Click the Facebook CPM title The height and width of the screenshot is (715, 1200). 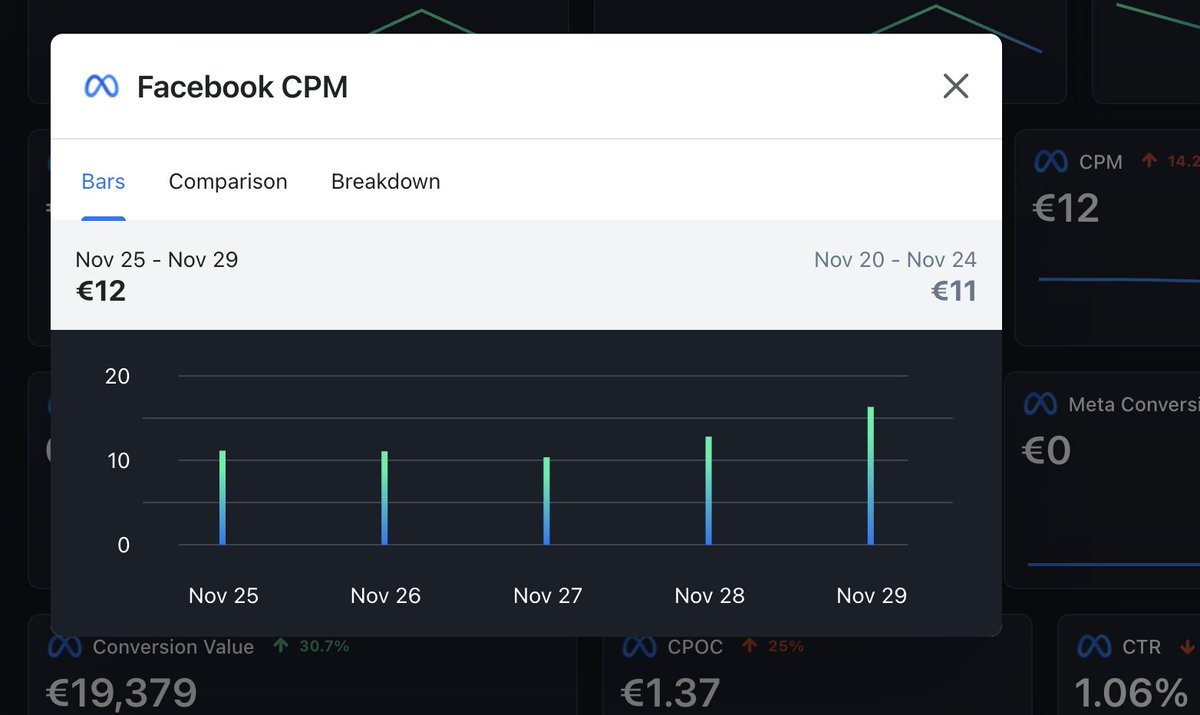243,87
